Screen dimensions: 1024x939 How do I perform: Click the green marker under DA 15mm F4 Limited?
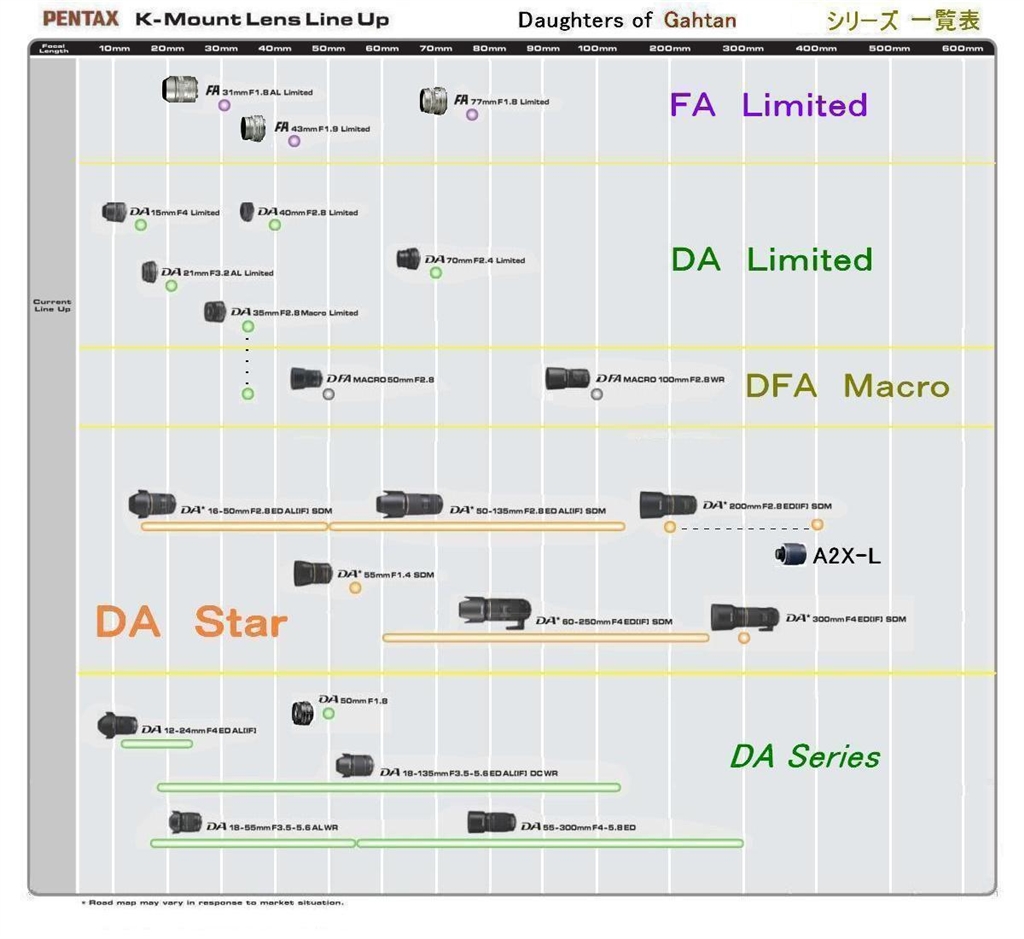click(140, 225)
